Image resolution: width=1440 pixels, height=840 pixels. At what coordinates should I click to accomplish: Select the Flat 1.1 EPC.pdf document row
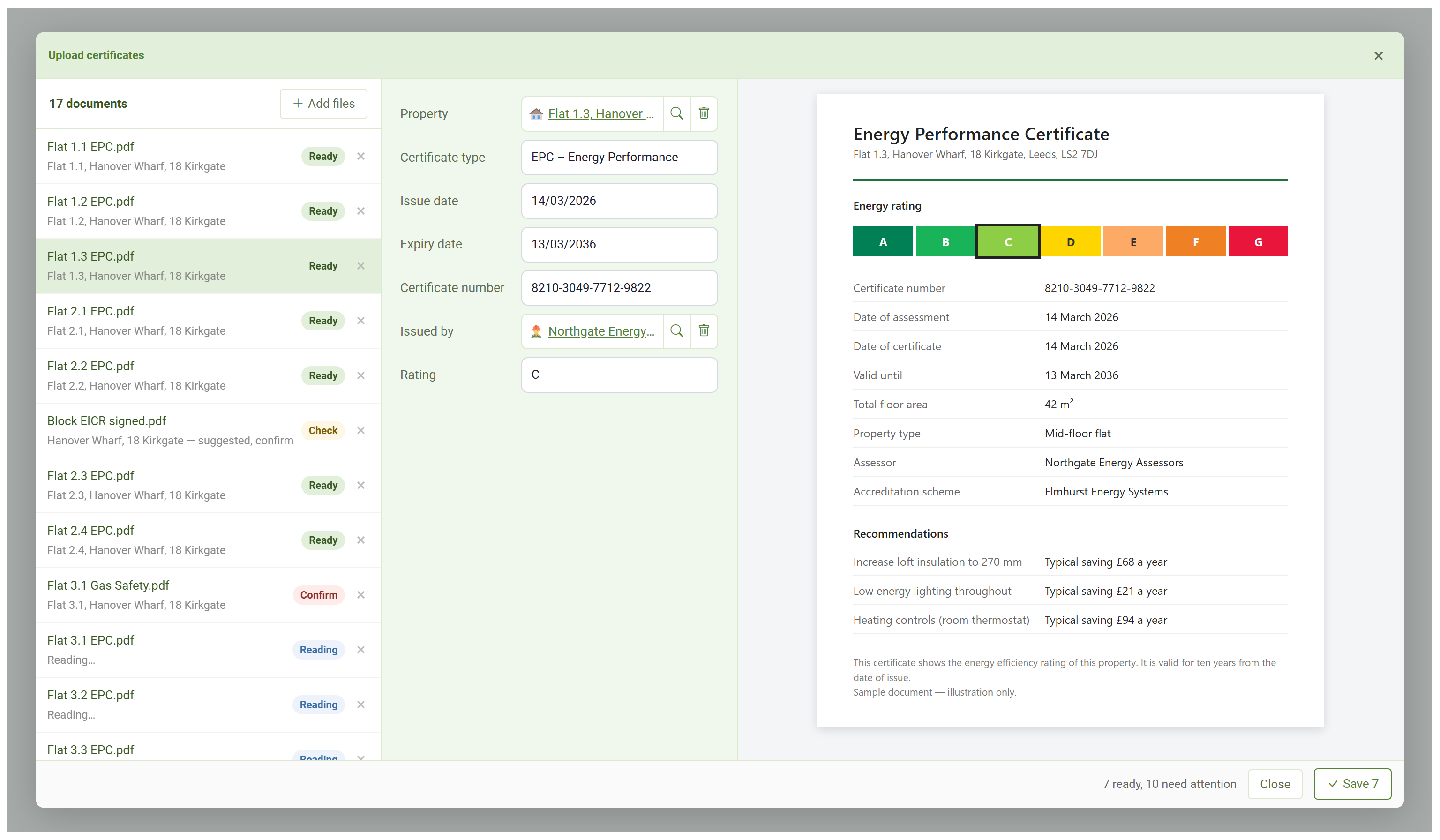click(209, 157)
